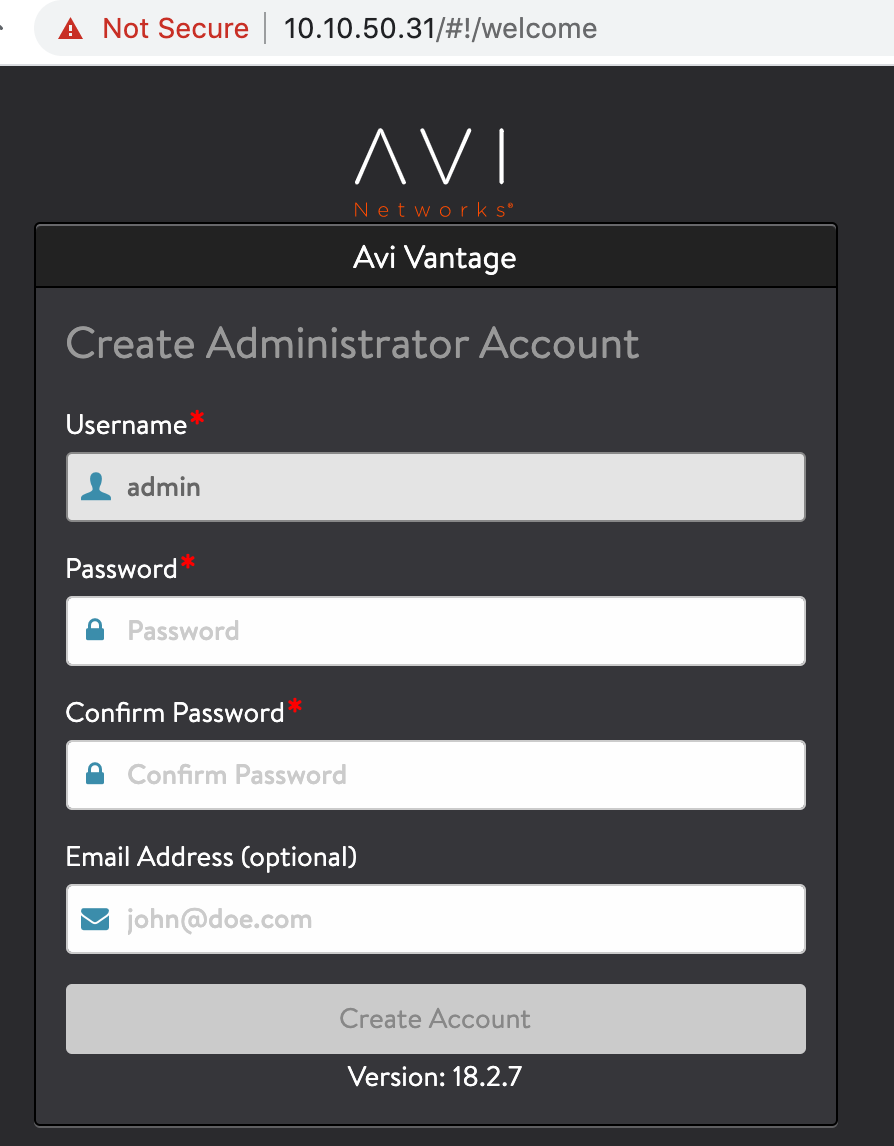Image resolution: width=894 pixels, height=1146 pixels.
Task: Focus the Password input field
Action: click(x=436, y=631)
